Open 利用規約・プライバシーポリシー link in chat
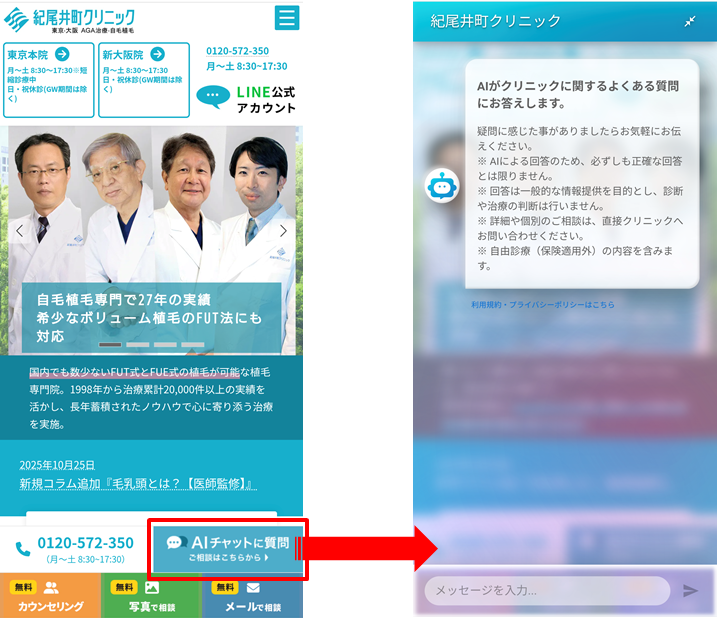Image resolution: width=717 pixels, height=618 pixels. [x=543, y=305]
